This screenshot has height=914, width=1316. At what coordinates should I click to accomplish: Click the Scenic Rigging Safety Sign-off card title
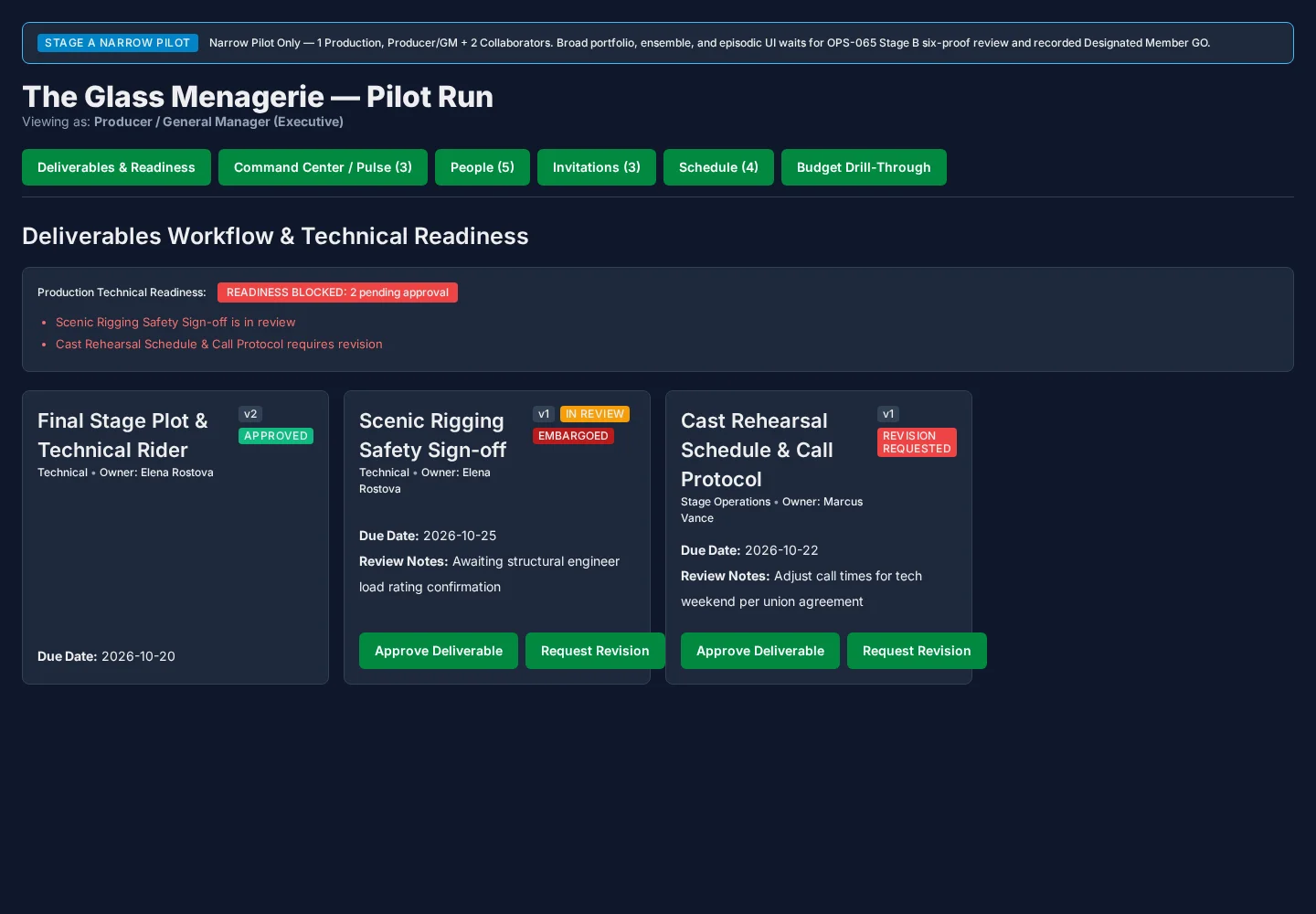coord(432,435)
